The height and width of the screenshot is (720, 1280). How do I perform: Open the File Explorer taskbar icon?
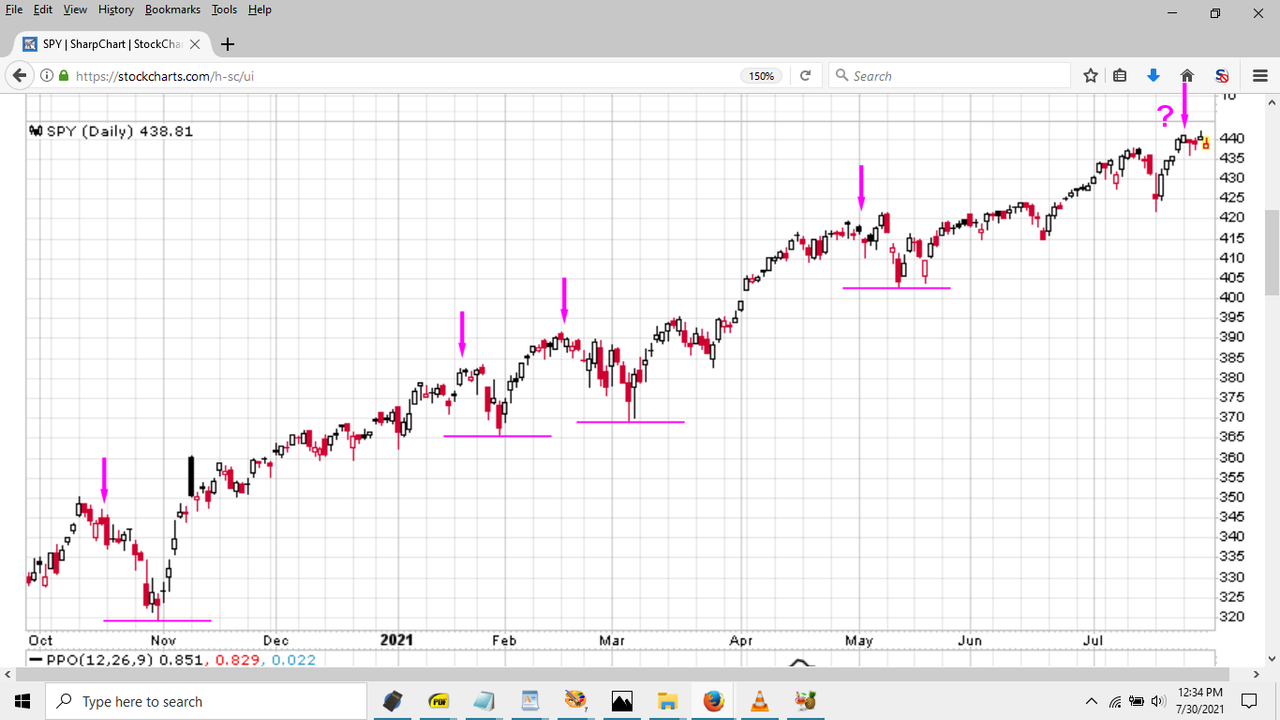pos(667,701)
